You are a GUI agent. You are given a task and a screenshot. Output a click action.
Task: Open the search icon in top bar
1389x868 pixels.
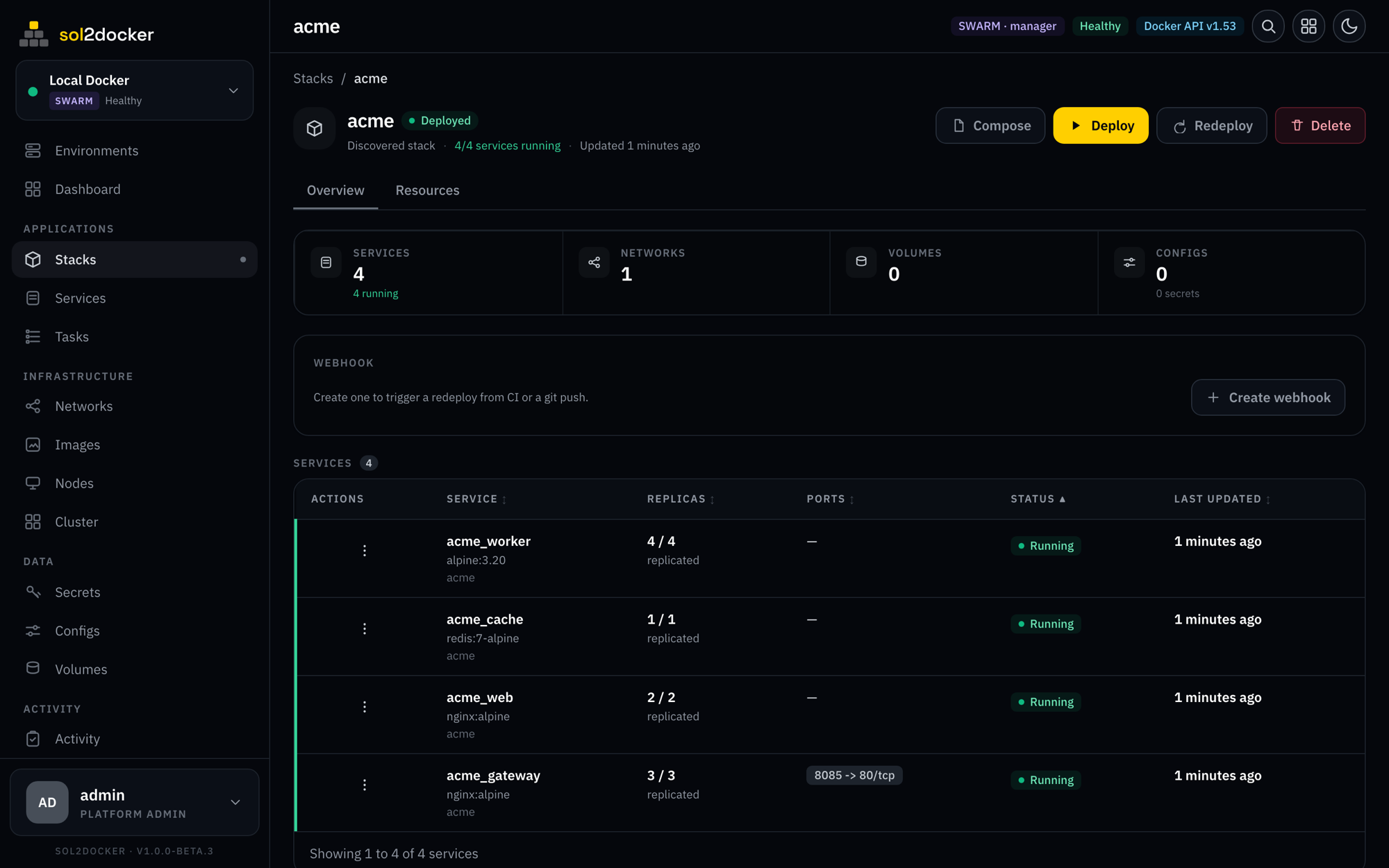coord(1268,26)
